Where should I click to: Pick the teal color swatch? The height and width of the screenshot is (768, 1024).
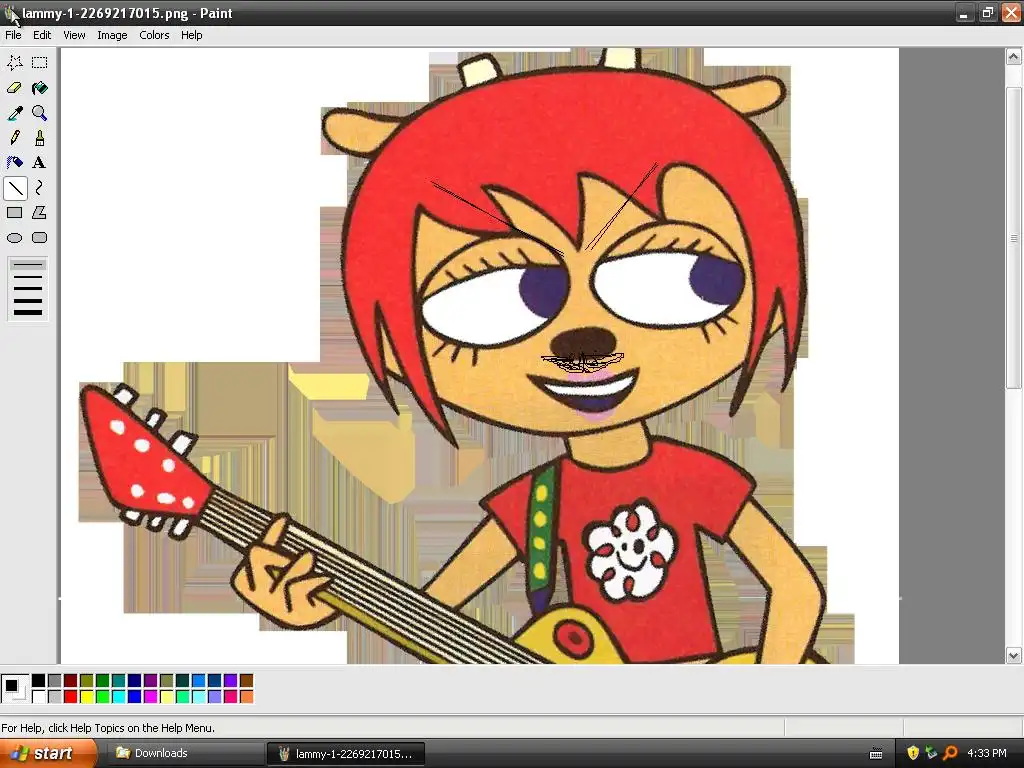tap(119, 680)
